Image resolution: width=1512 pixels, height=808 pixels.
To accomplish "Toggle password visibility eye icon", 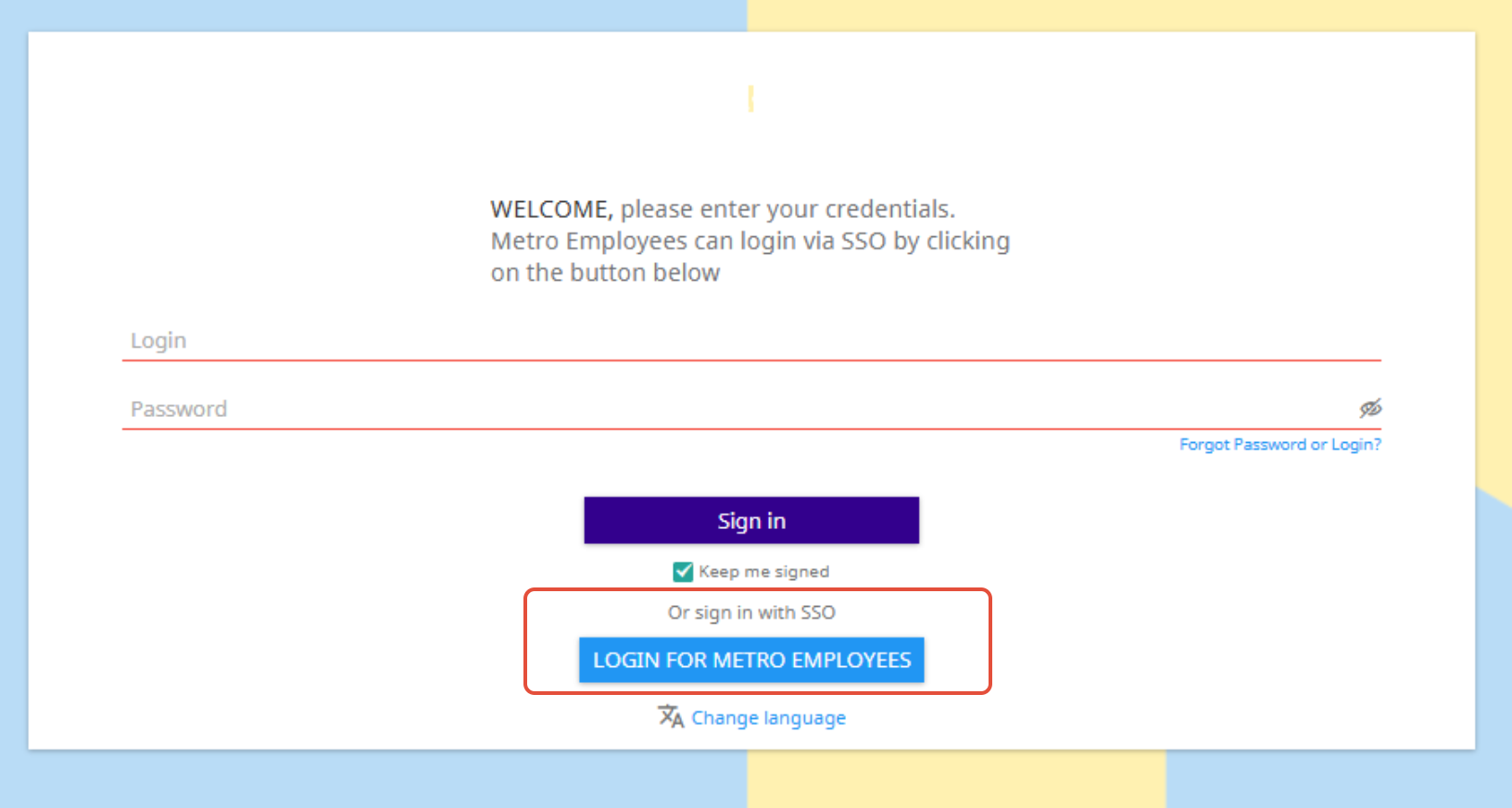I will [x=1370, y=408].
